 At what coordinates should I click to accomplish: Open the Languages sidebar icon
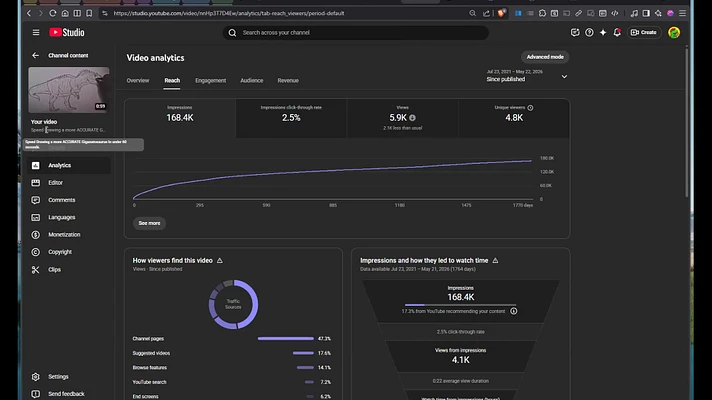tap(35, 217)
